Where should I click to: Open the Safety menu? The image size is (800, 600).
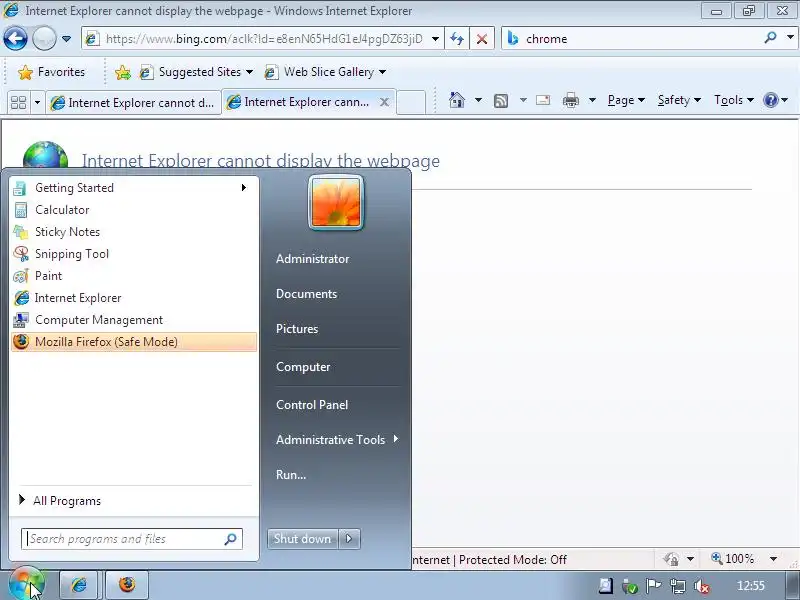pyautogui.click(x=679, y=100)
